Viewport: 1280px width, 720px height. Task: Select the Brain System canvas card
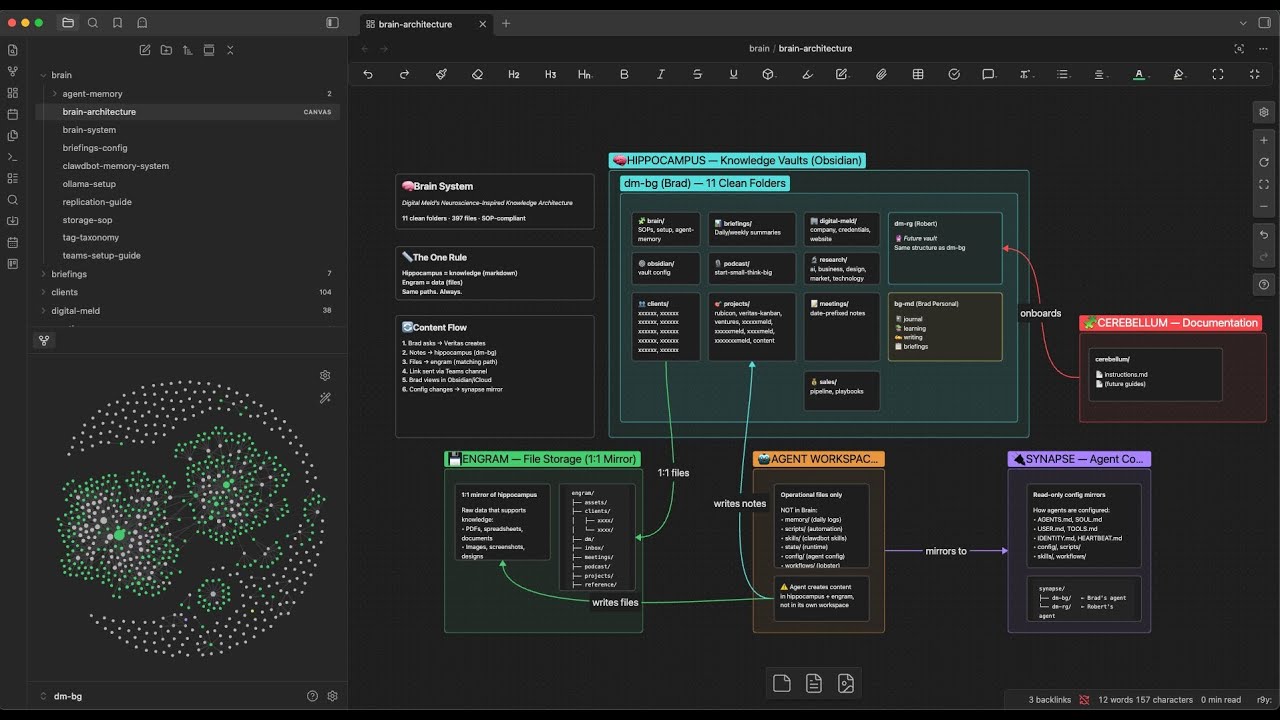click(x=495, y=201)
